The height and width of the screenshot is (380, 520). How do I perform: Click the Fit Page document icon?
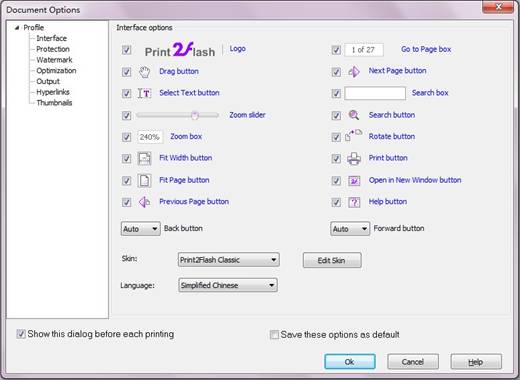point(144,180)
